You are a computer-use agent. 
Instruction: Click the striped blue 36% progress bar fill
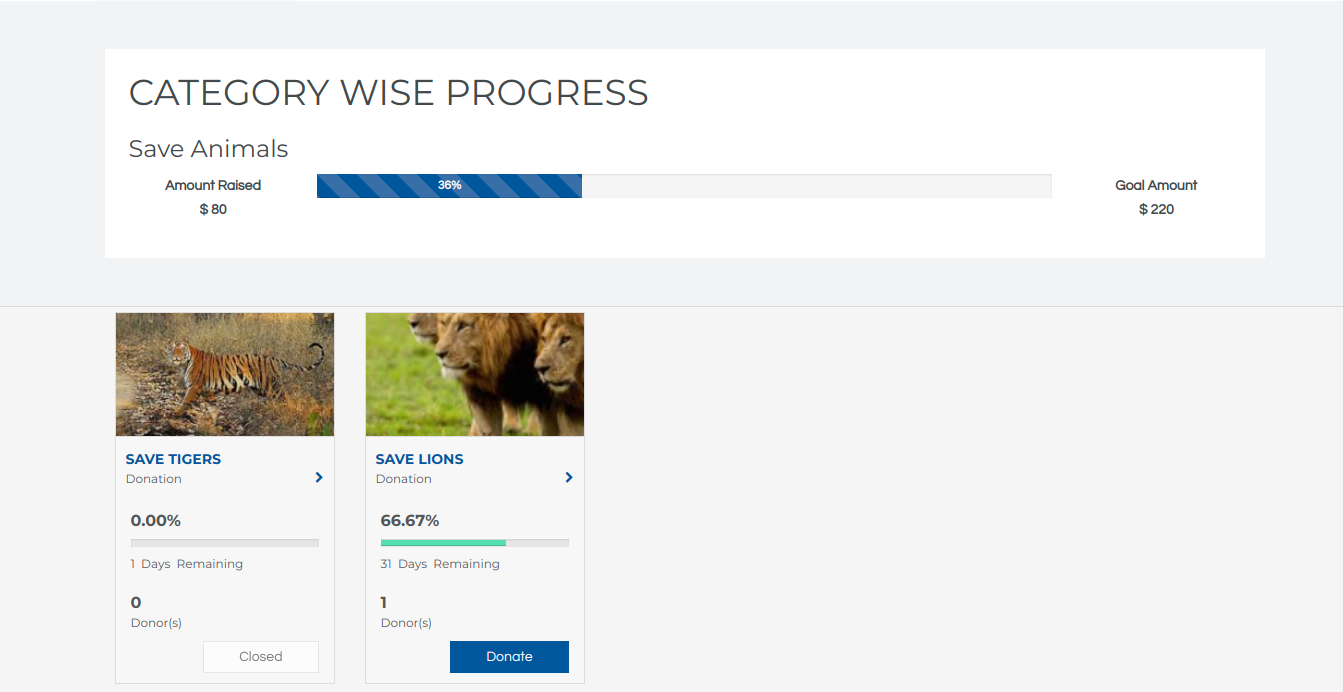449,186
